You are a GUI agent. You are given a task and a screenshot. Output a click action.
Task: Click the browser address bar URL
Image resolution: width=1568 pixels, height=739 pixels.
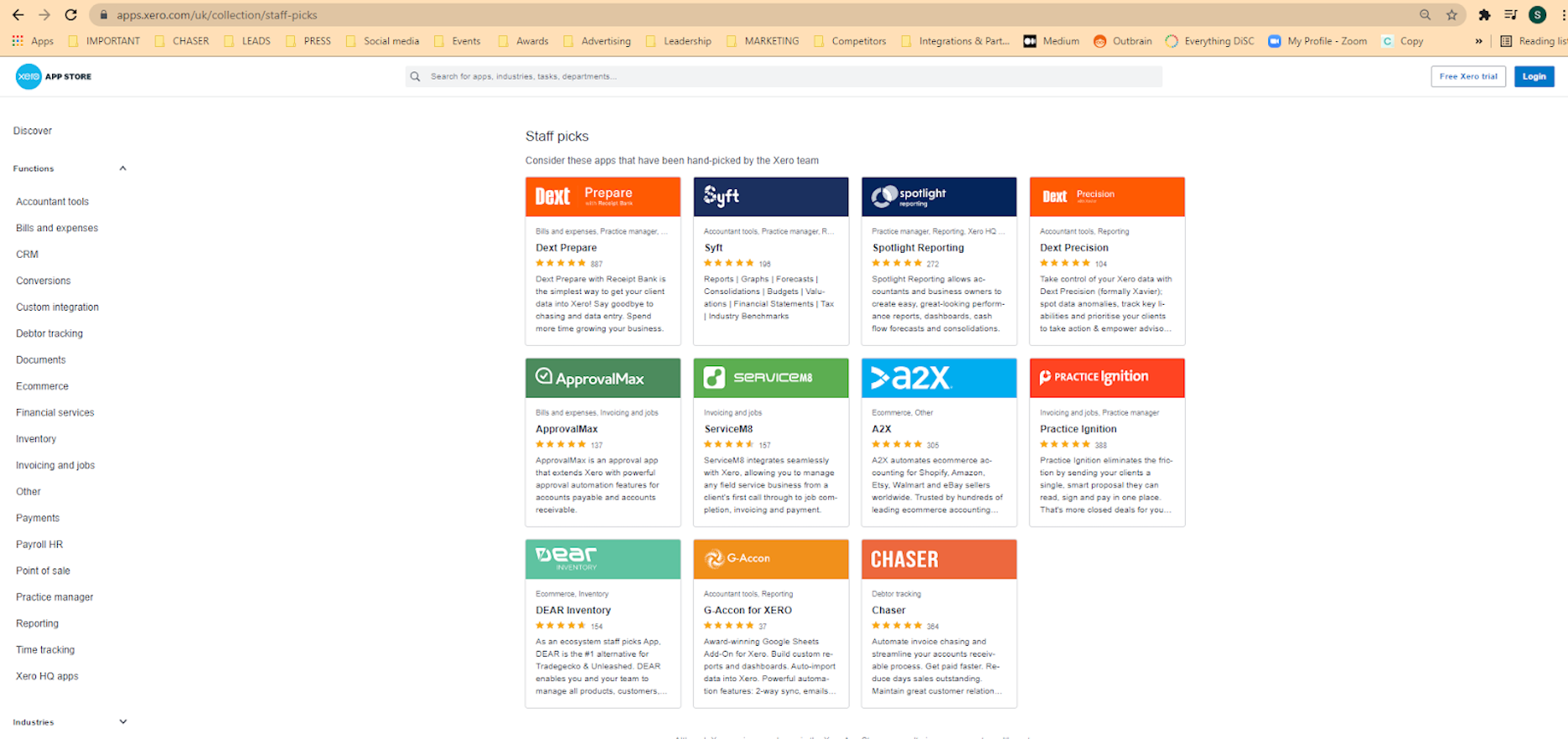(217, 15)
